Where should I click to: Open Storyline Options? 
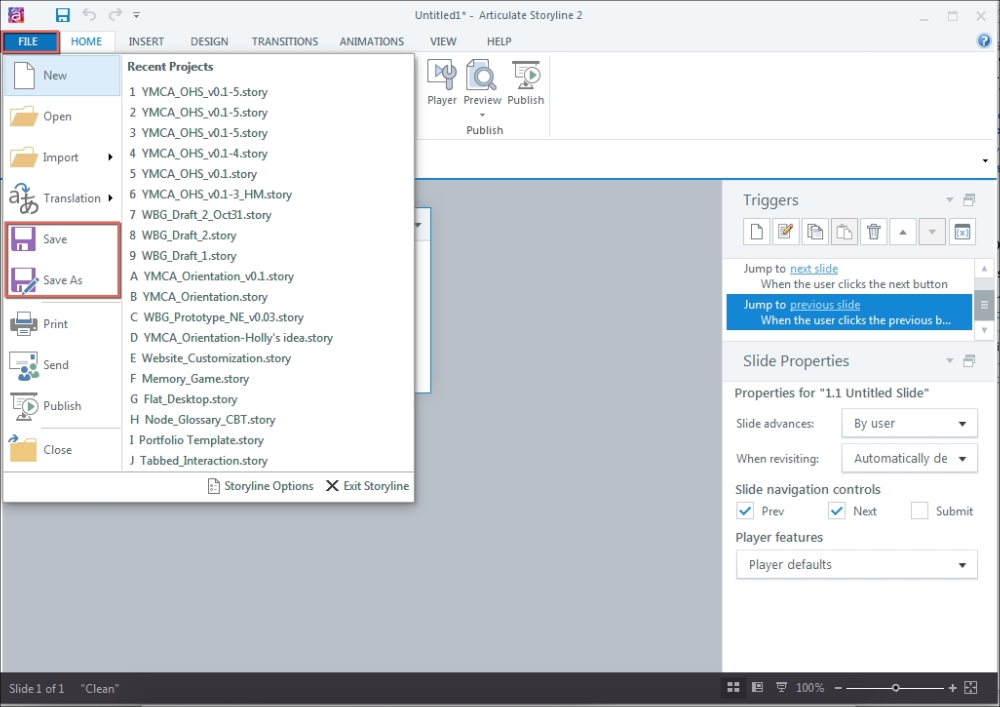click(261, 486)
